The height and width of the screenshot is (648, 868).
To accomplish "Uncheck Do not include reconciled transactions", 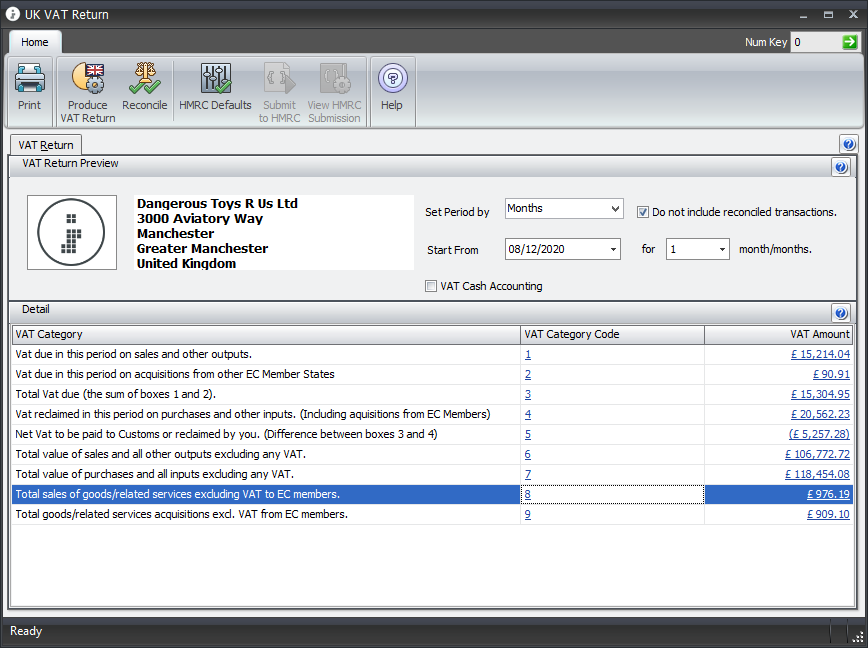I will click(644, 211).
